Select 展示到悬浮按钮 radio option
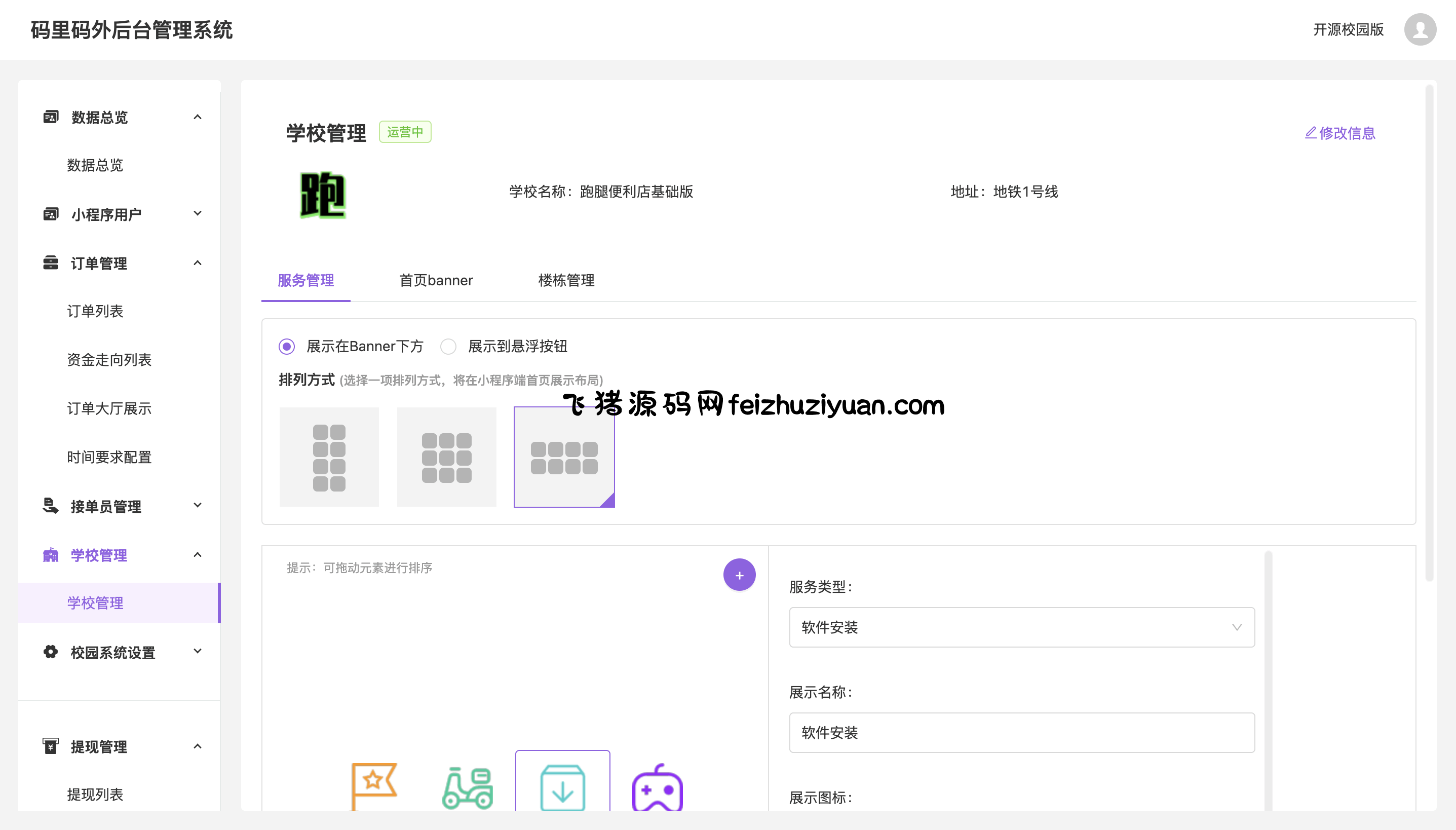This screenshot has height=830, width=1456. pos(448,347)
